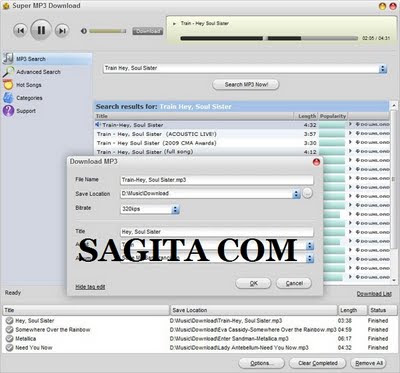Click the Advanced Search magnifier icon
This screenshot has width=400, height=373.
8,71
